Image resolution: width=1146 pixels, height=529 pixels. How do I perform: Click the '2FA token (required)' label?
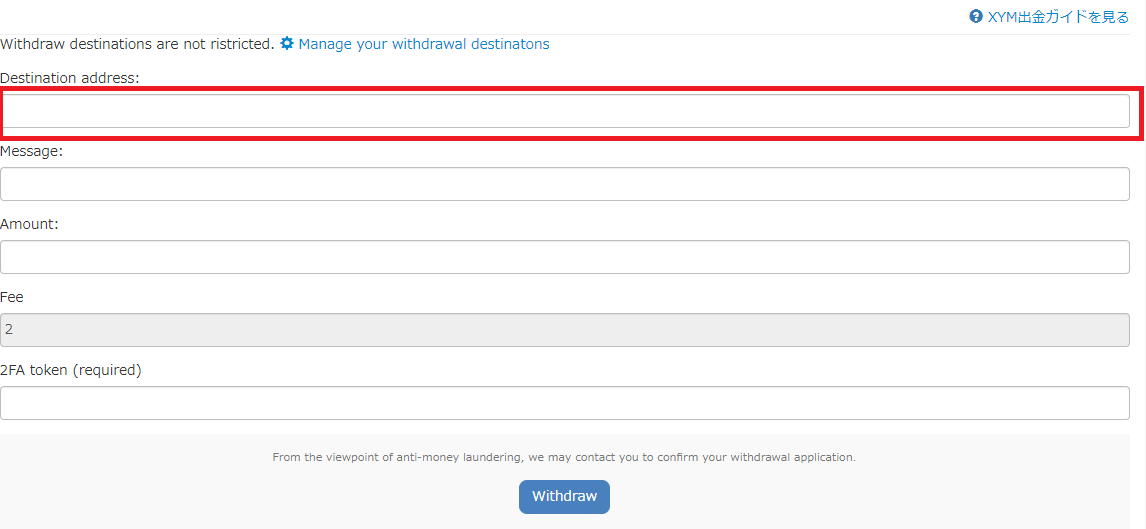click(71, 370)
